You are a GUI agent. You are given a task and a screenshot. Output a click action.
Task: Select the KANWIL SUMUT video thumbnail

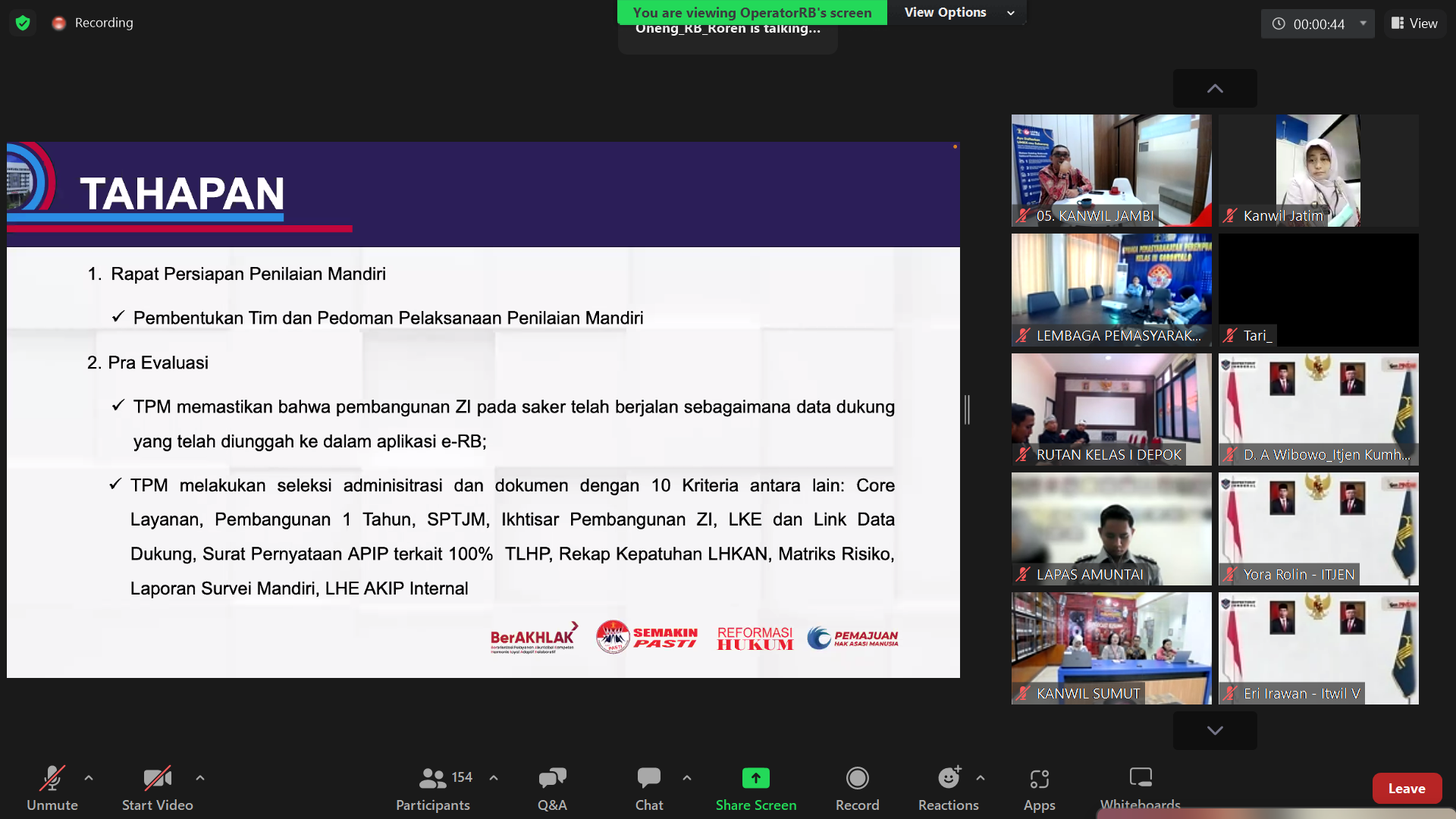1111,648
